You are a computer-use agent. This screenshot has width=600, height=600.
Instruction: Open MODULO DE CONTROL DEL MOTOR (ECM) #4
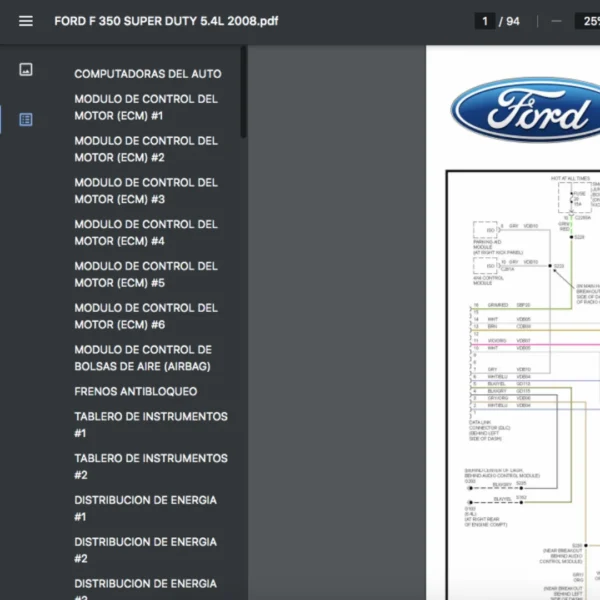146,233
